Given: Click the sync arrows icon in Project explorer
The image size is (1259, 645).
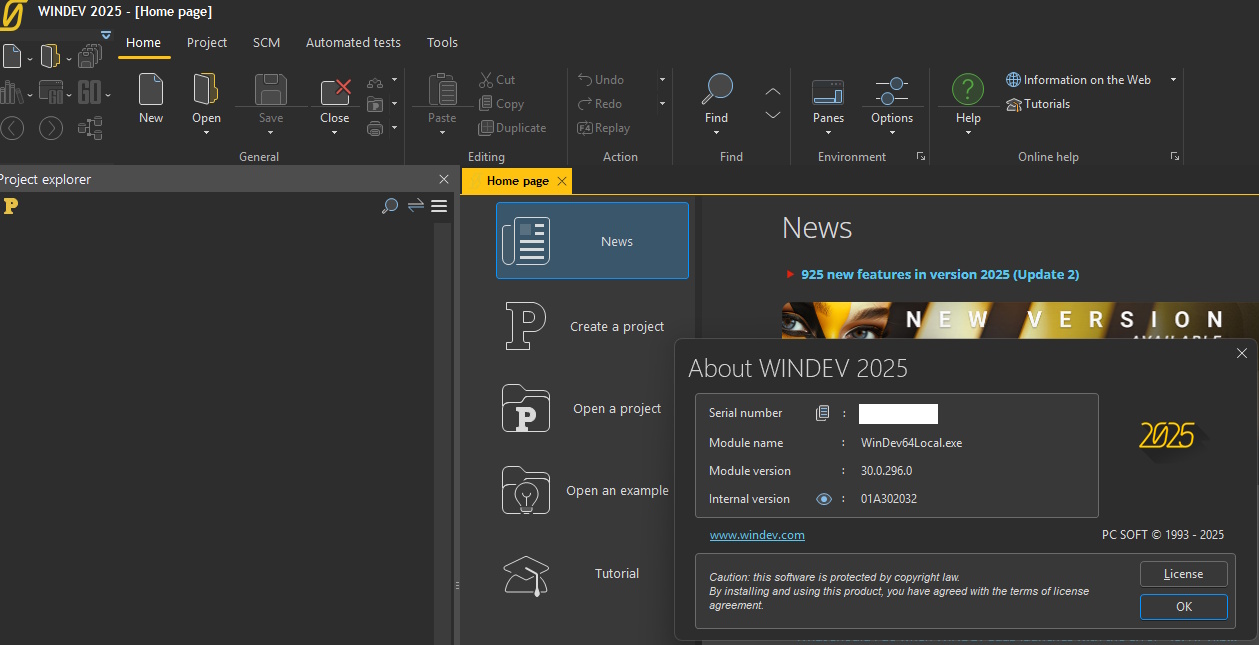Looking at the screenshot, I should 416,206.
